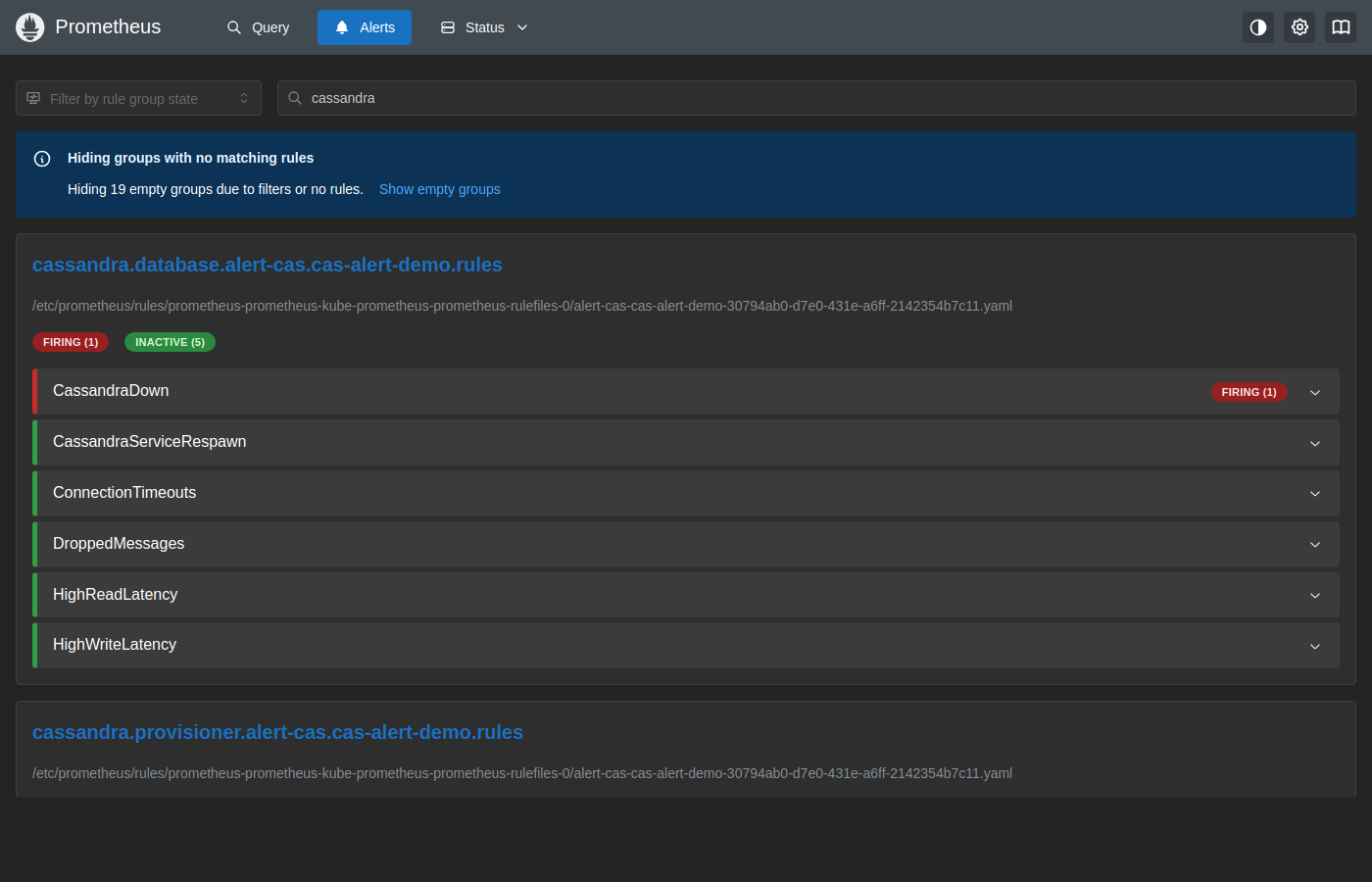The width and height of the screenshot is (1372, 882).
Task: Open the Query page
Action: click(x=259, y=27)
